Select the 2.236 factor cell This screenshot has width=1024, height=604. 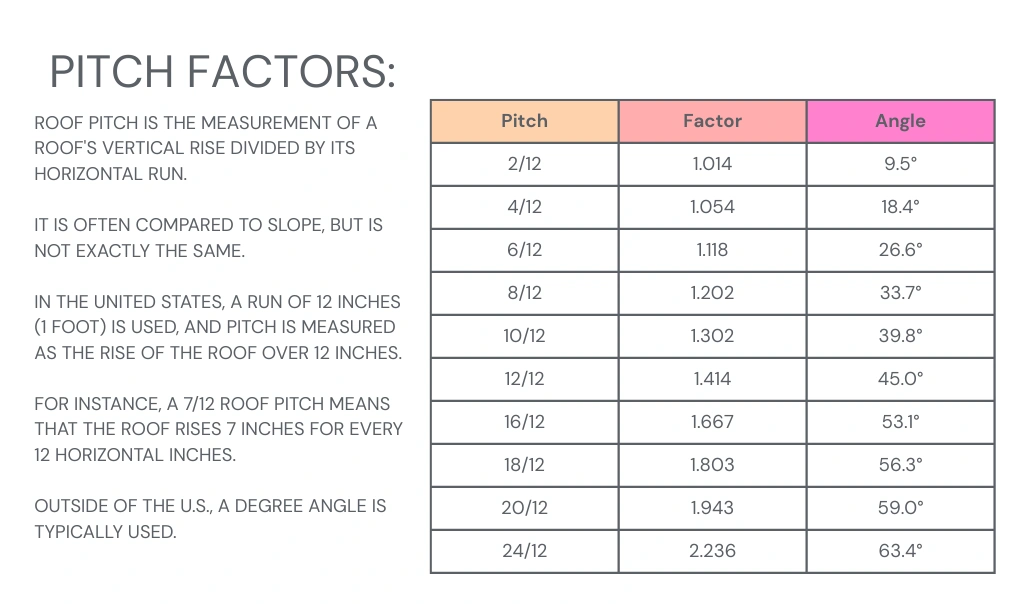click(712, 551)
